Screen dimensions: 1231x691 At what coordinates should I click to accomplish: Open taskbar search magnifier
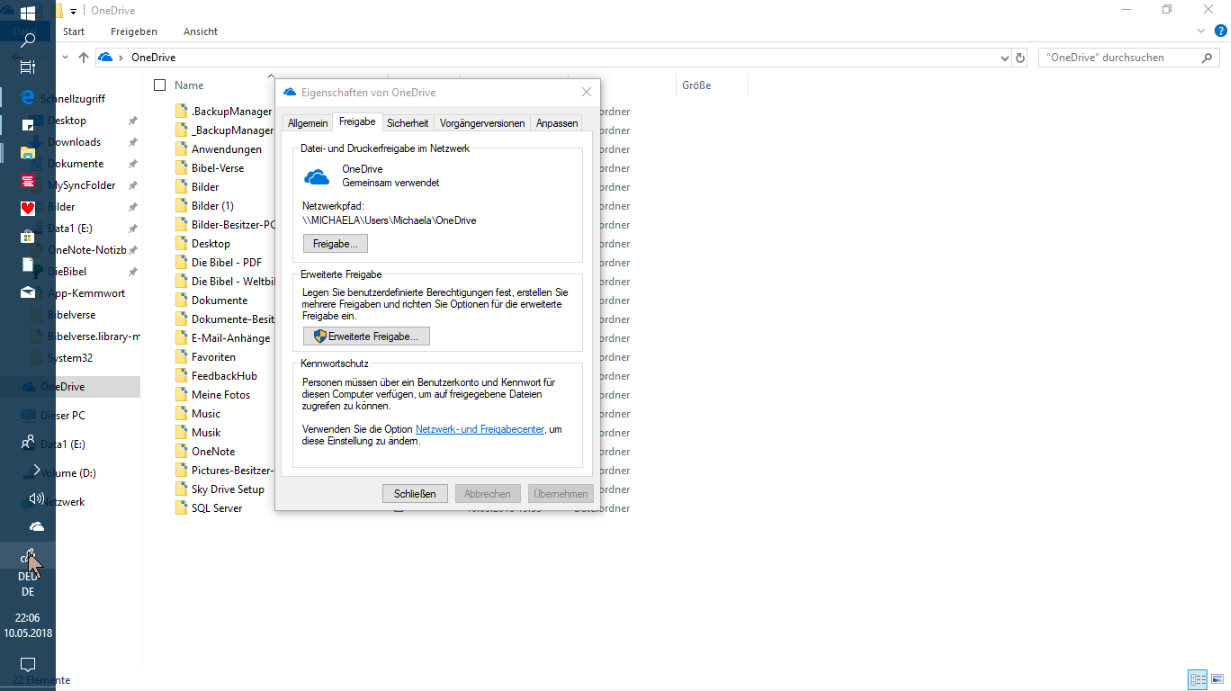28,40
